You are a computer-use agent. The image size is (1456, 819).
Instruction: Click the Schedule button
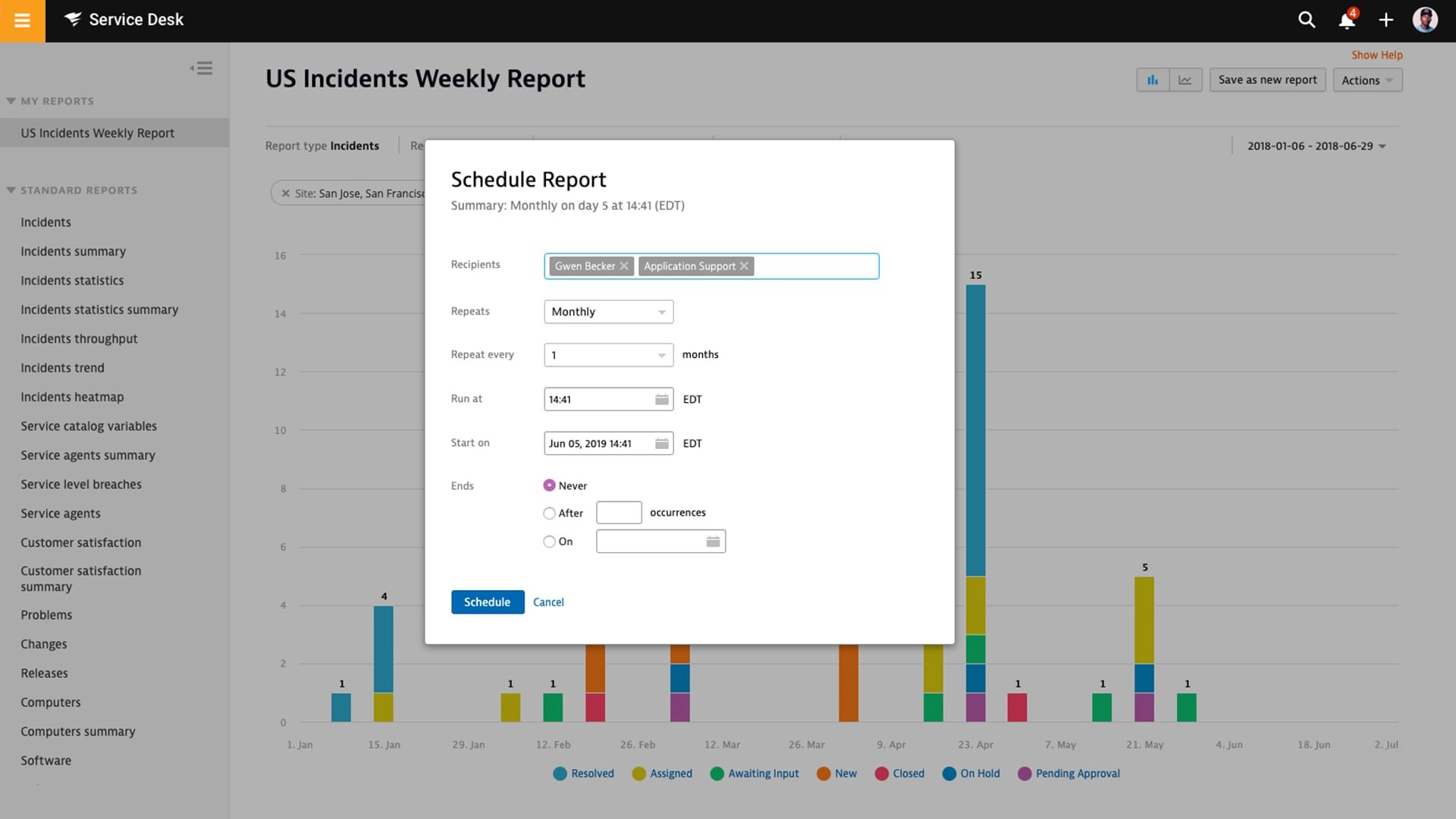[487, 602]
